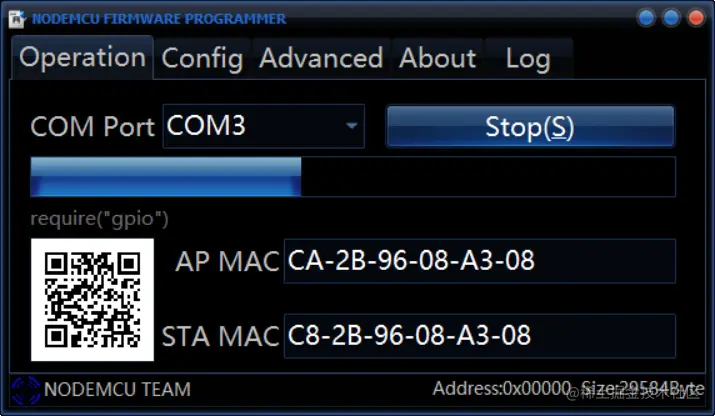Screen dimensions: 715x416
Task: Expand COM Port list via arrow
Action: pyautogui.click(x=351, y=126)
